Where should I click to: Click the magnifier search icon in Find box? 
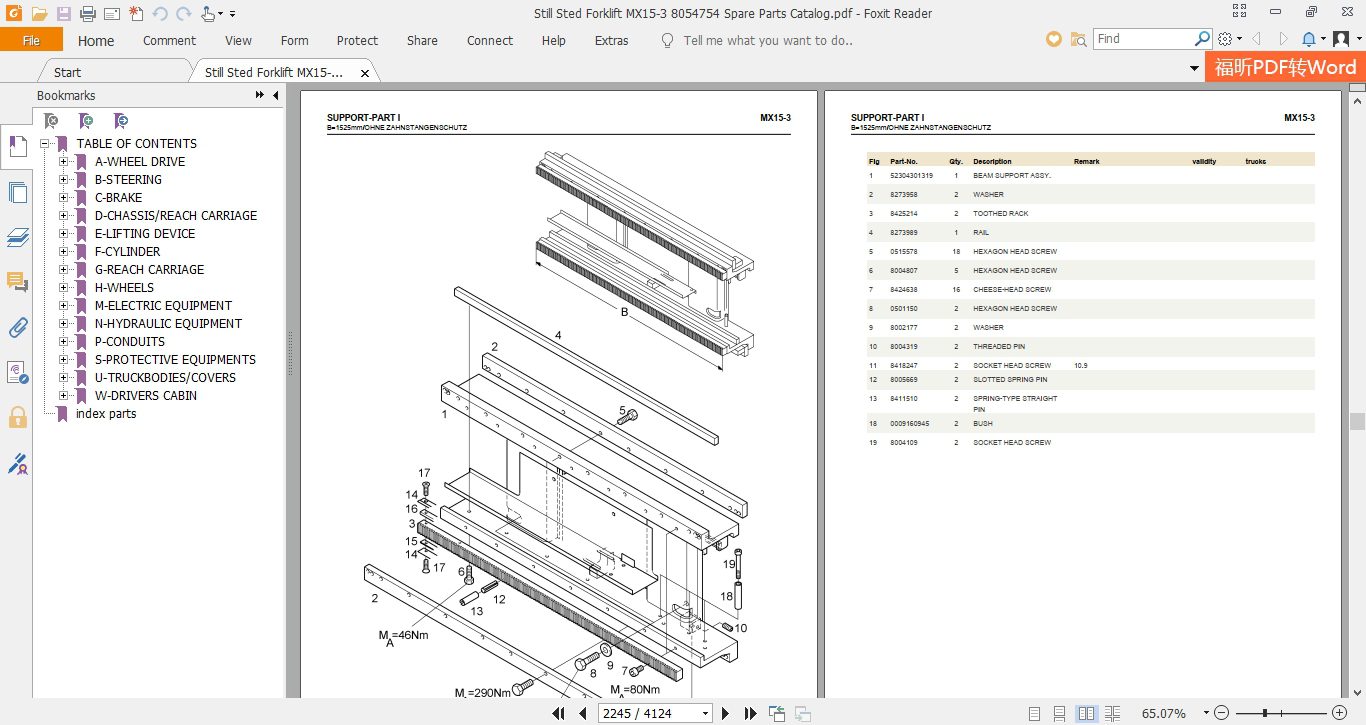[1202, 39]
